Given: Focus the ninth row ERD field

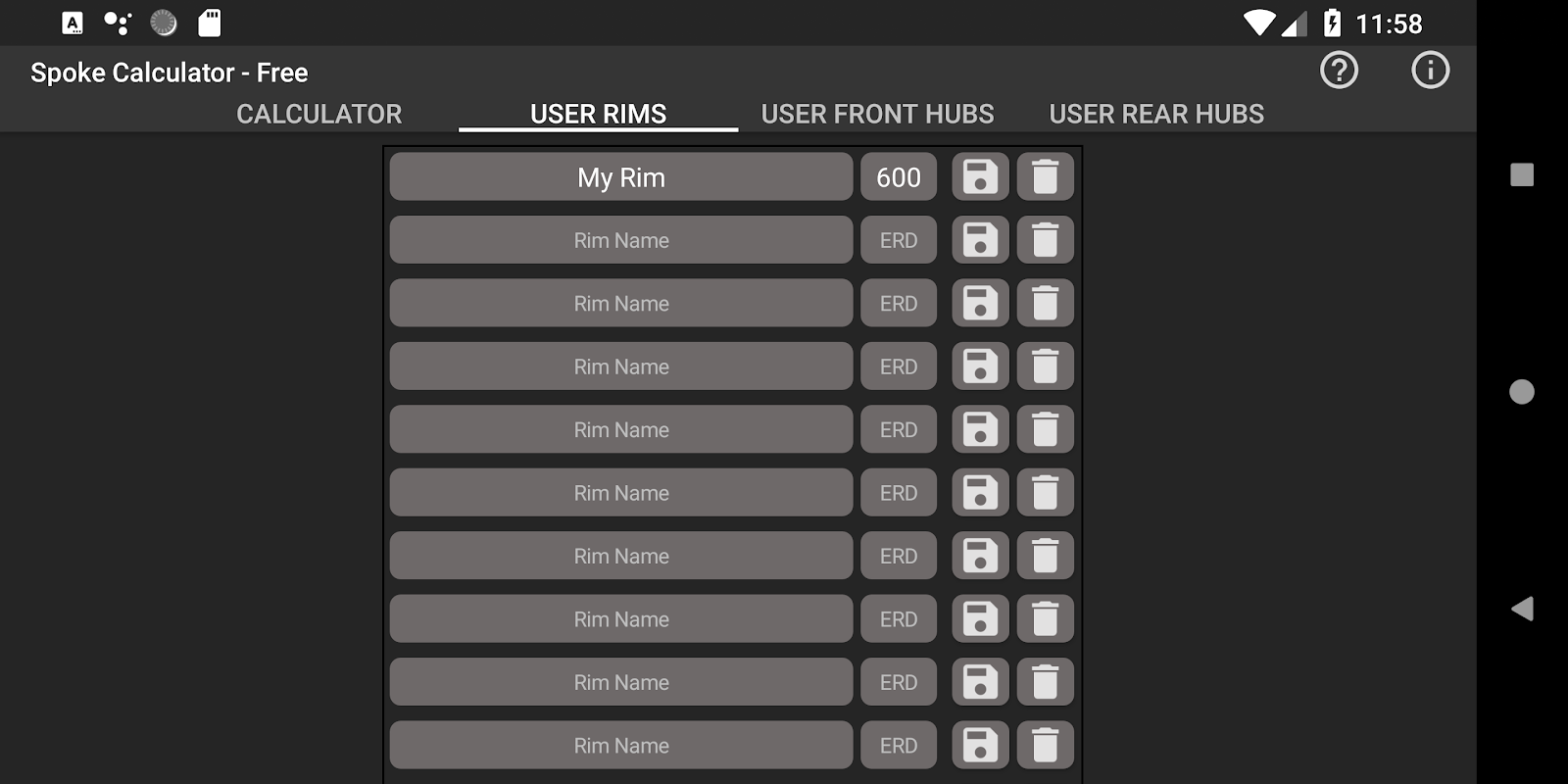Looking at the screenshot, I should coord(899,682).
